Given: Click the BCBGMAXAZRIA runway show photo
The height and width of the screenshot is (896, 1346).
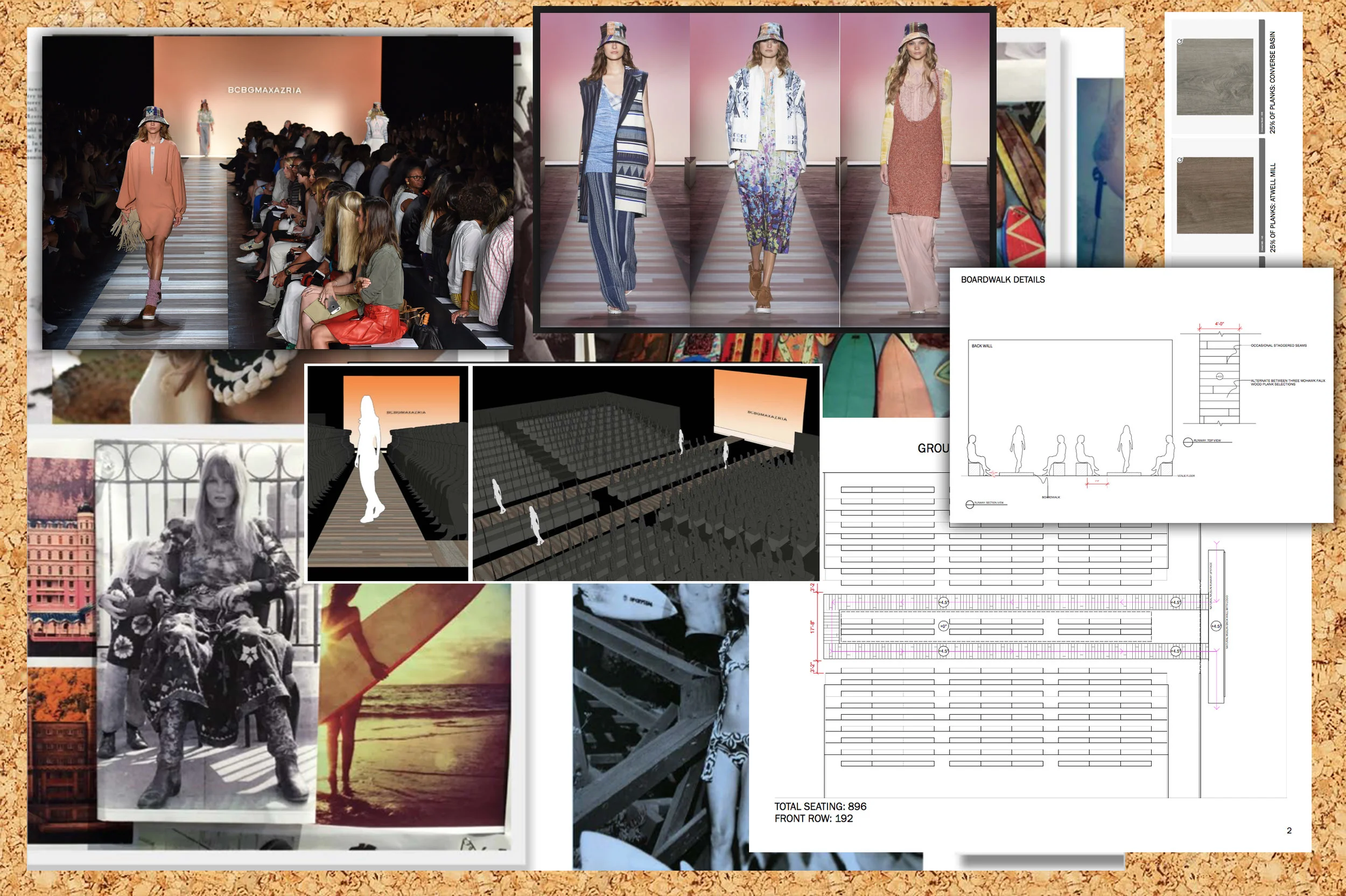Looking at the screenshot, I should [277, 193].
